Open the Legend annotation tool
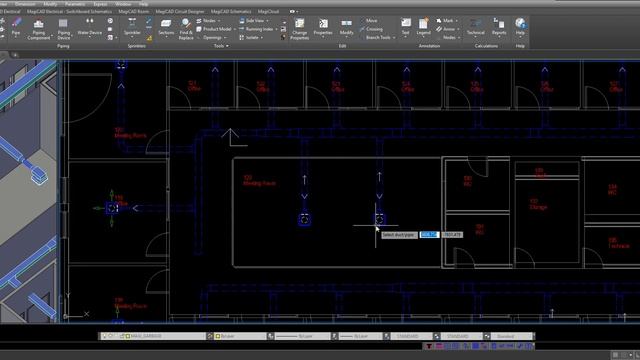The height and width of the screenshot is (360, 640). (x=423, y=27)
